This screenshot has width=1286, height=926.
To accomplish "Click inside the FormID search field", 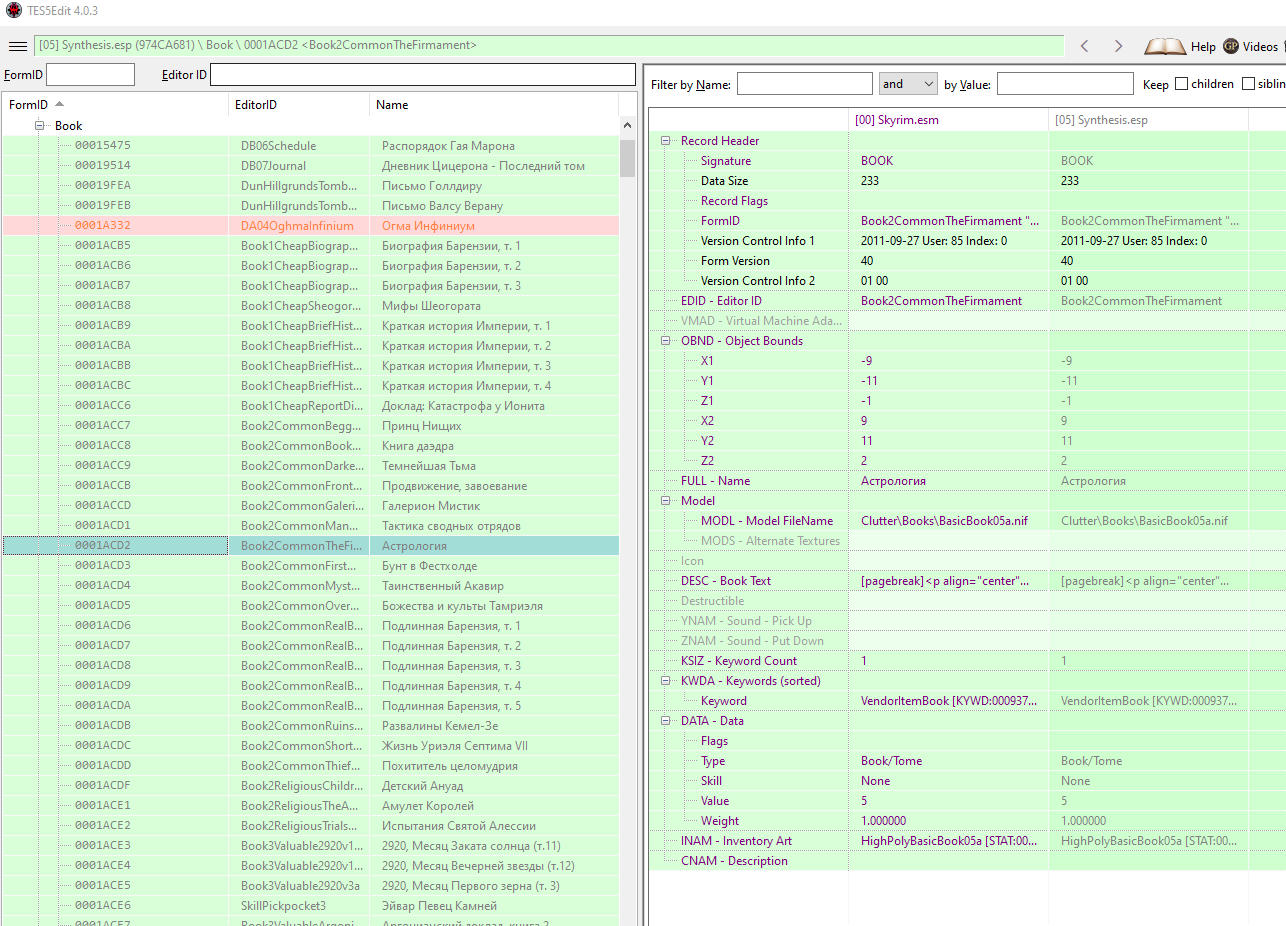I will point(90,73).
